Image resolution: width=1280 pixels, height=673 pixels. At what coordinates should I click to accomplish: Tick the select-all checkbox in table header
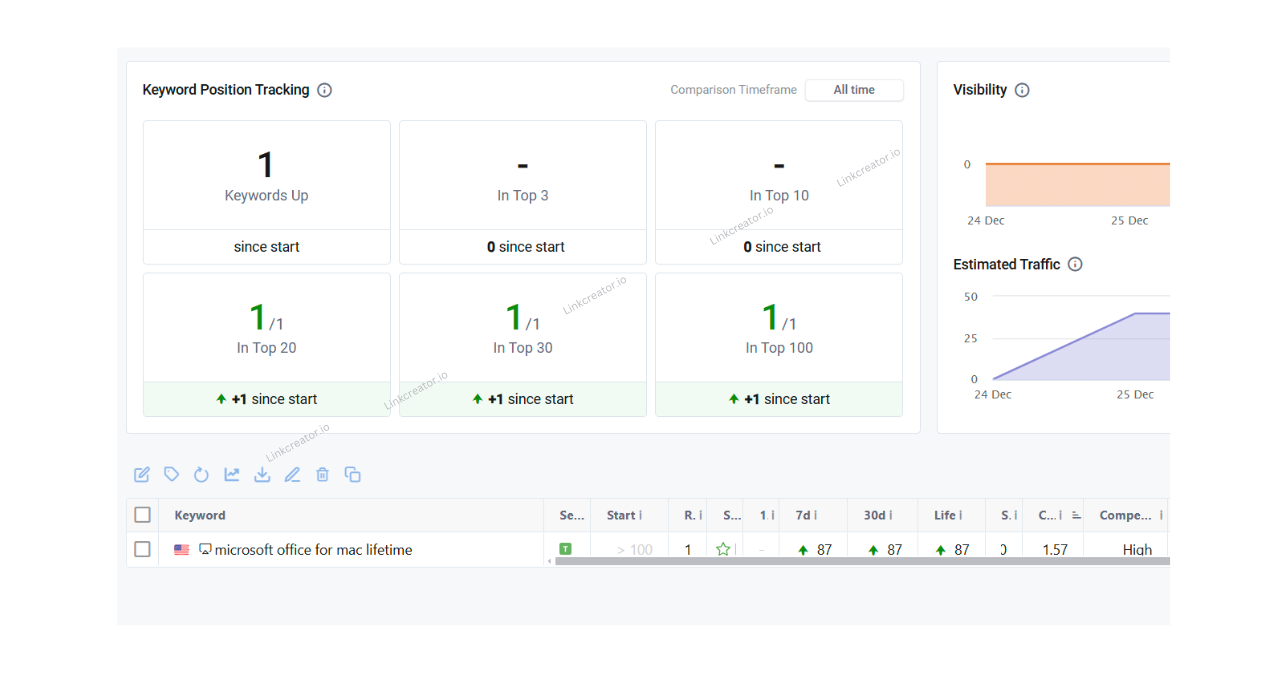point(143,515)
